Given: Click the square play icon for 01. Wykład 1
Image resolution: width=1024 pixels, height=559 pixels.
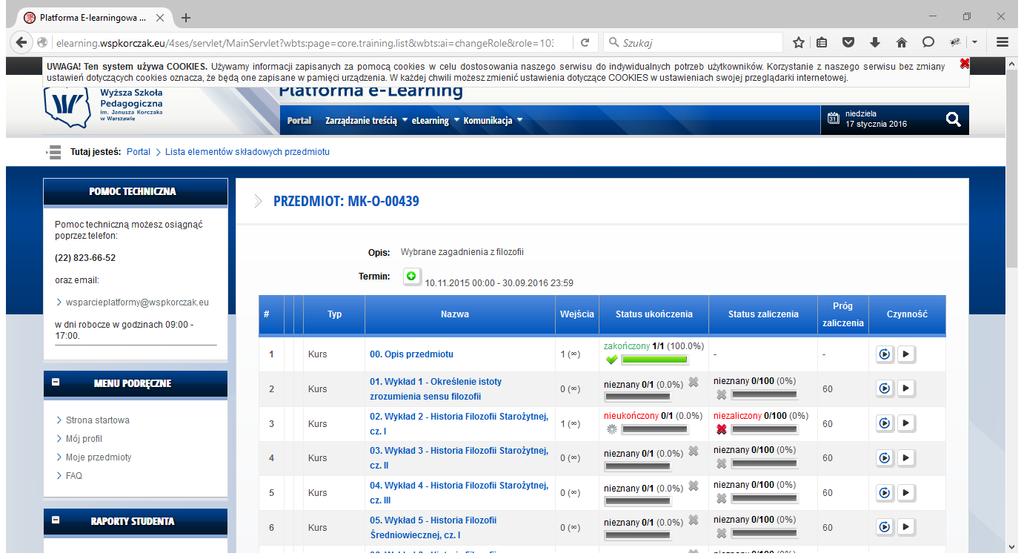Looking at the screenshot, I should [906, 388].
